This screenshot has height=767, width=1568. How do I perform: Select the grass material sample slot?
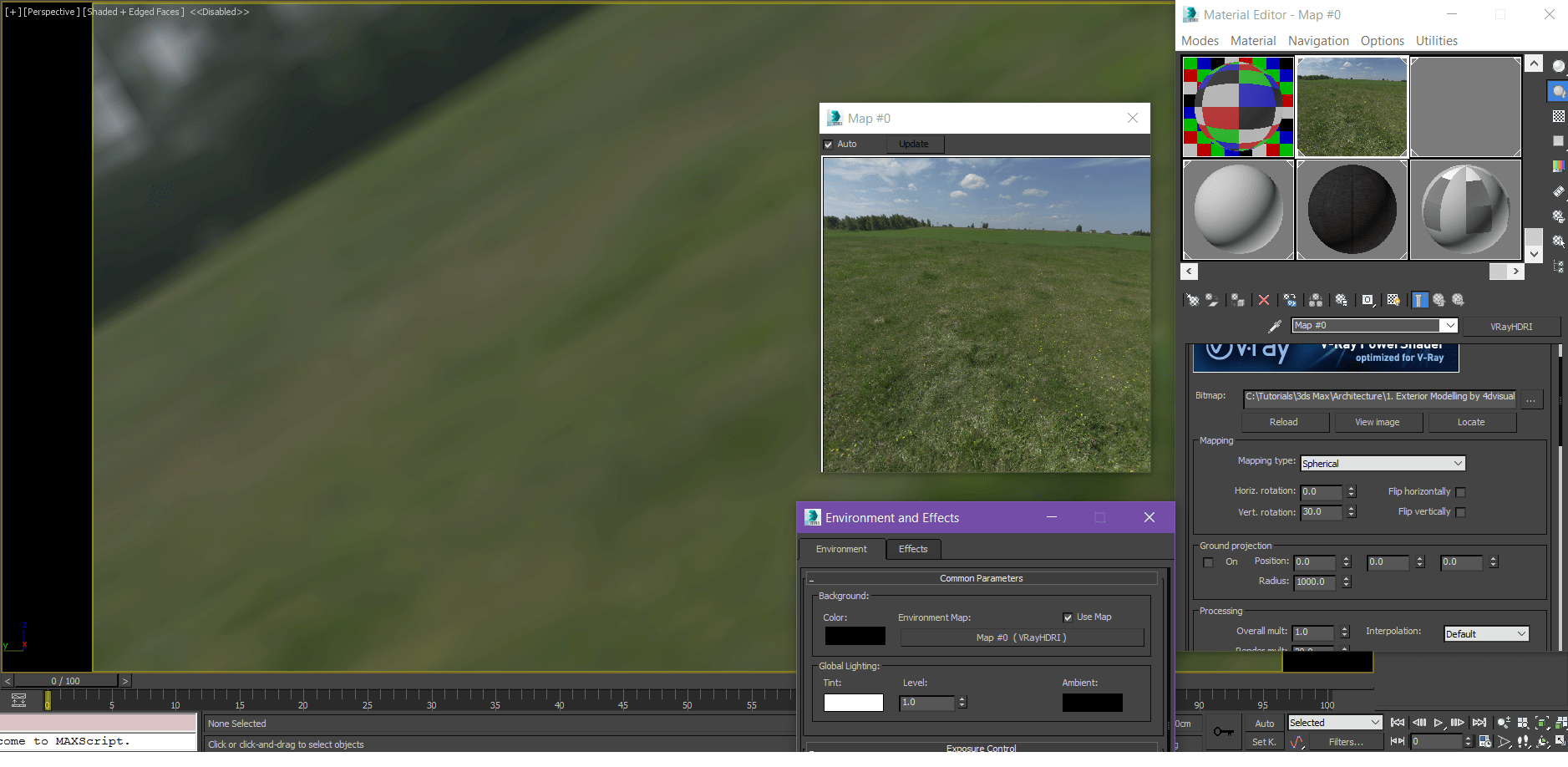click(x=1351, y=106)
